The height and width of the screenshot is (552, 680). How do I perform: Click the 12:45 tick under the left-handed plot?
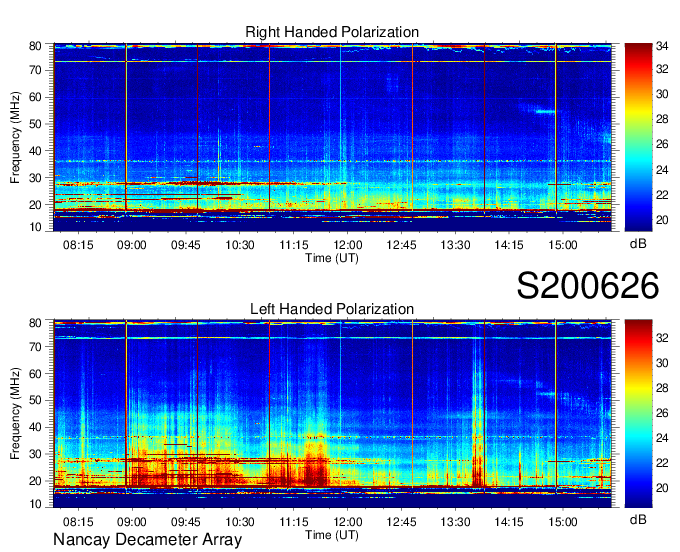point(402,522)
